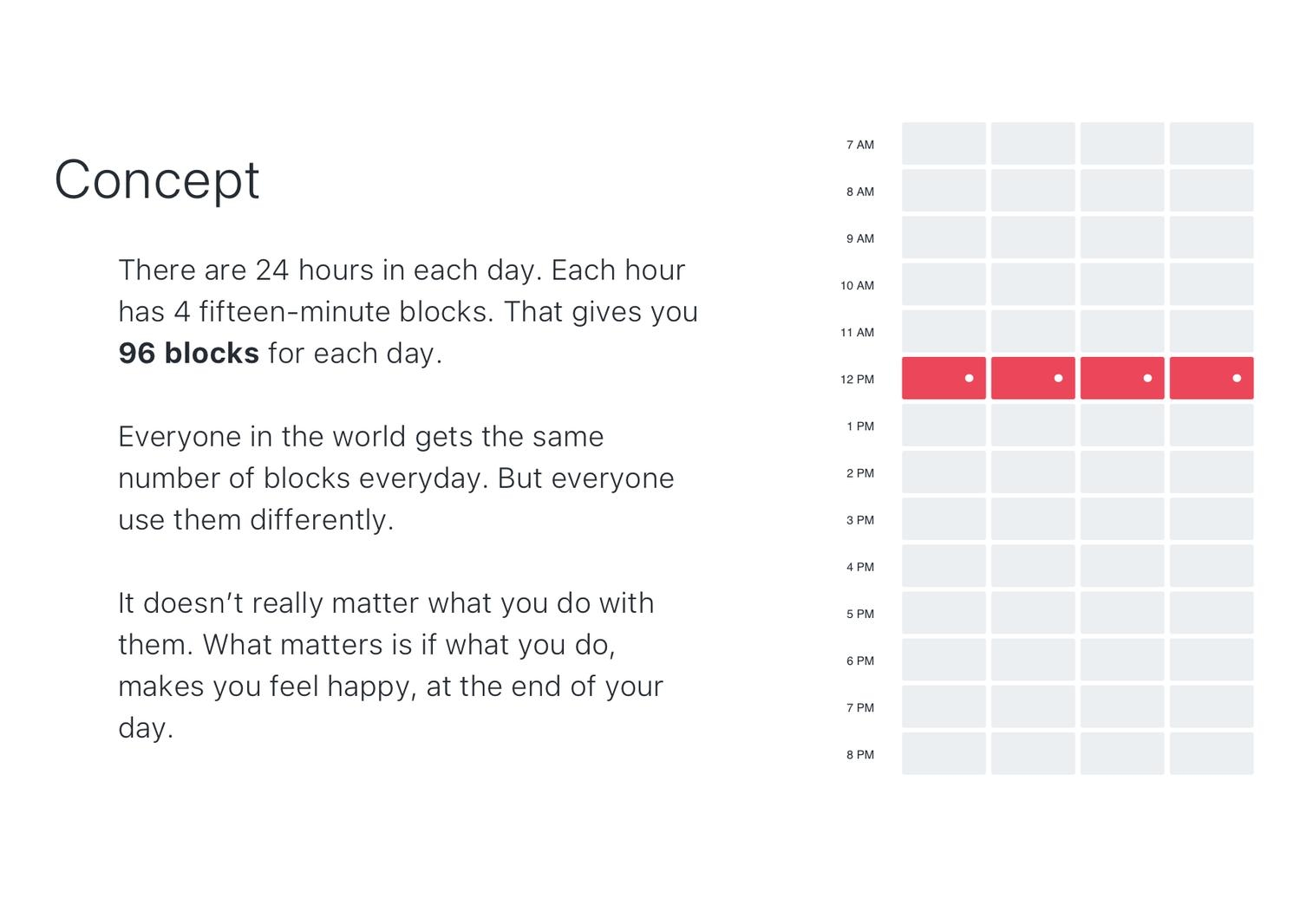The image size is (1300, 924).
Task: Click the Concept heading
Action: tap(157, 180)
